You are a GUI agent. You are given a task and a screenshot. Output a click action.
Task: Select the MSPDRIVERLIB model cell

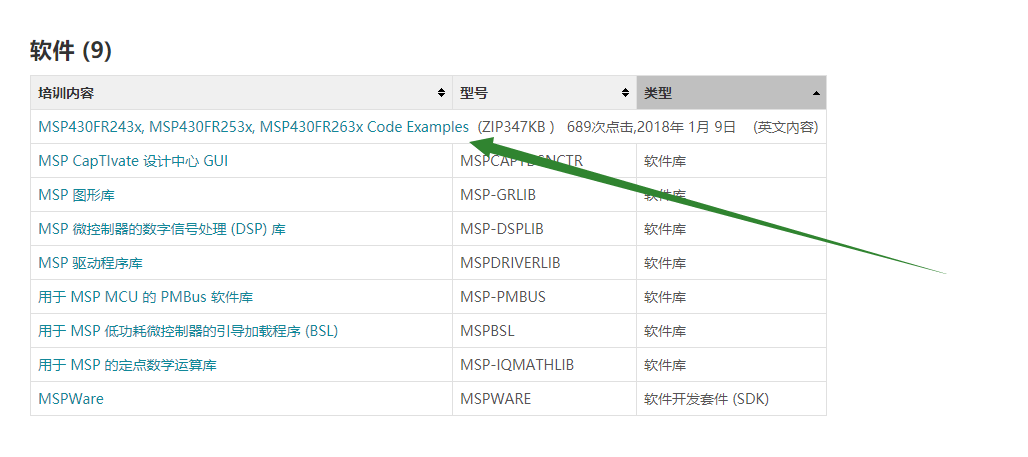pos(544,263)
